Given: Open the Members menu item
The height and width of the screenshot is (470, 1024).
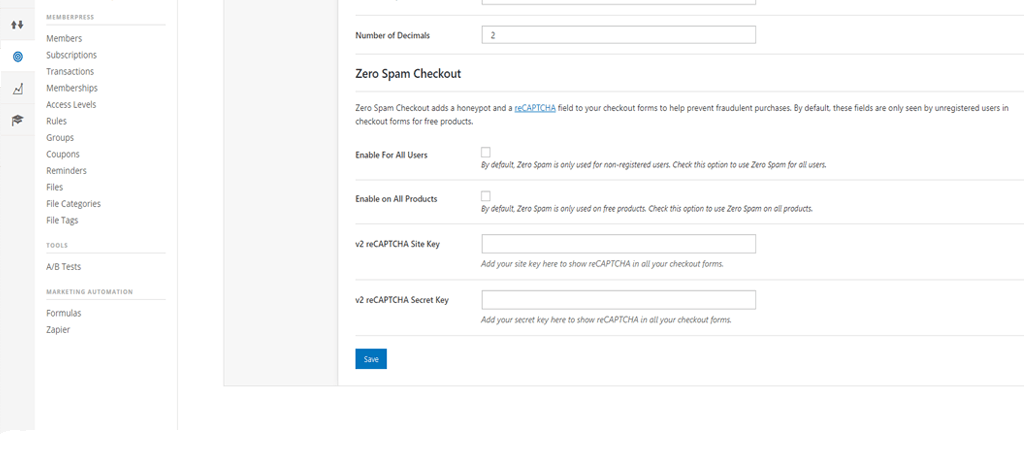Looking at the screenshot, I should coord(64,38).
